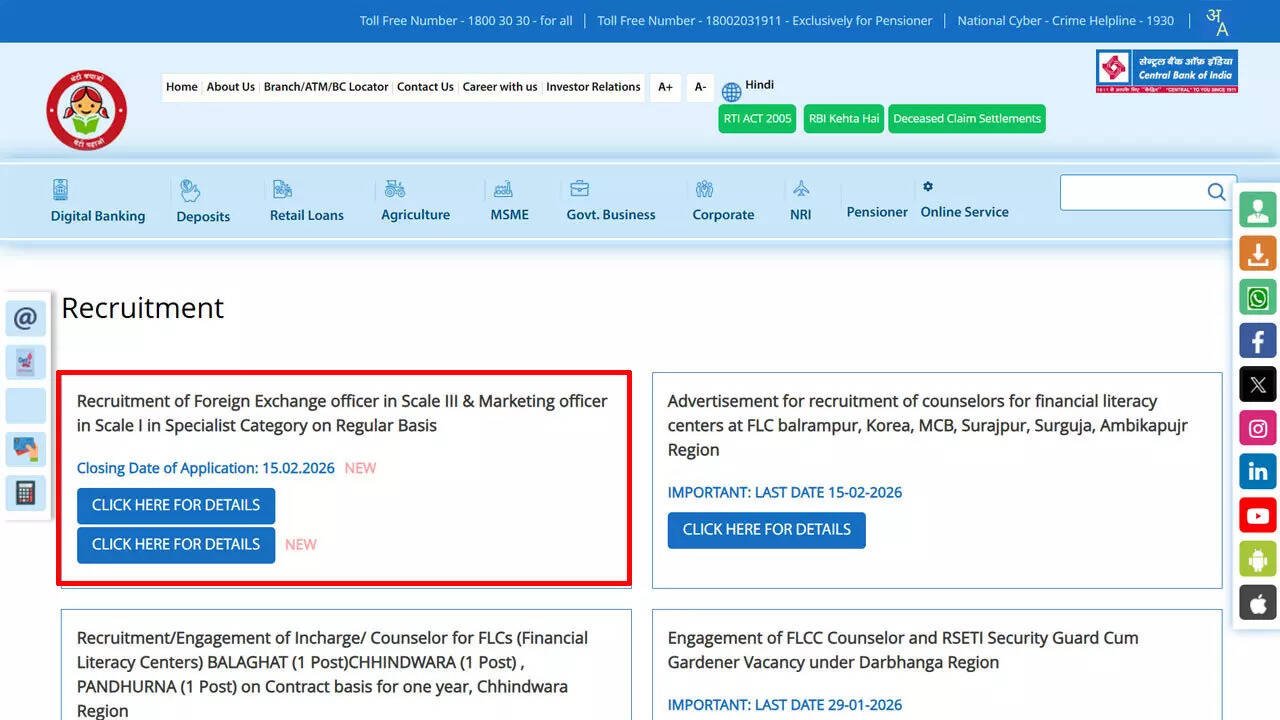The width and height of the screenshot is (1280, 720).
Task: Switch language to Hindi
Action: [x=759, y=86]
